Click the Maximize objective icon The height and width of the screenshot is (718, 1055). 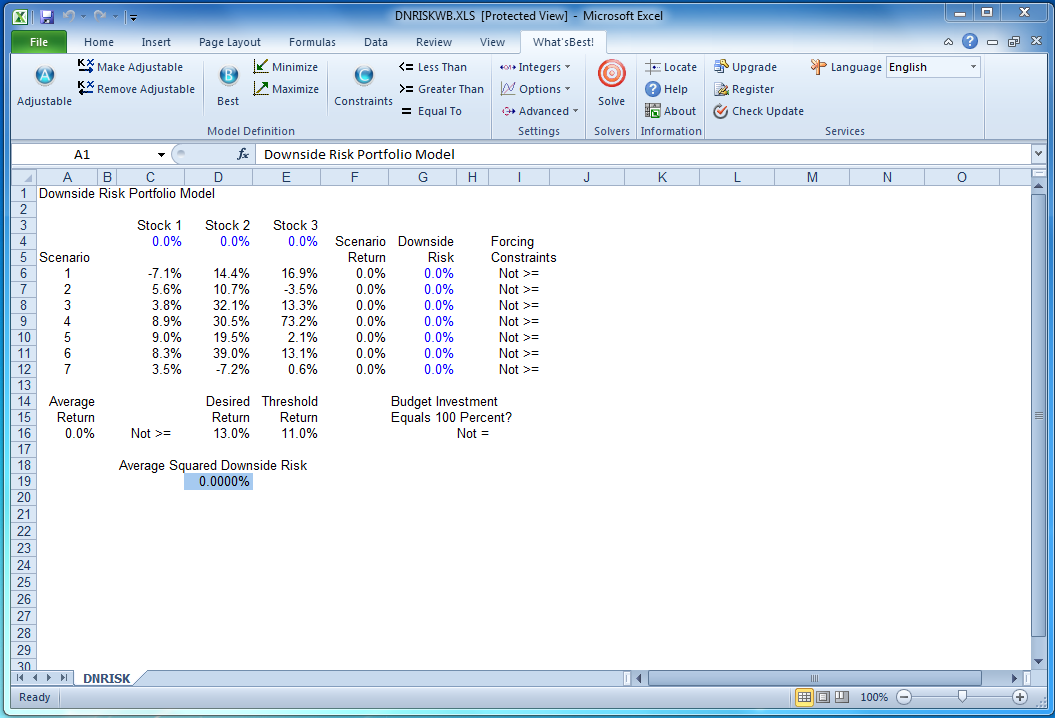tap(262, 89)
